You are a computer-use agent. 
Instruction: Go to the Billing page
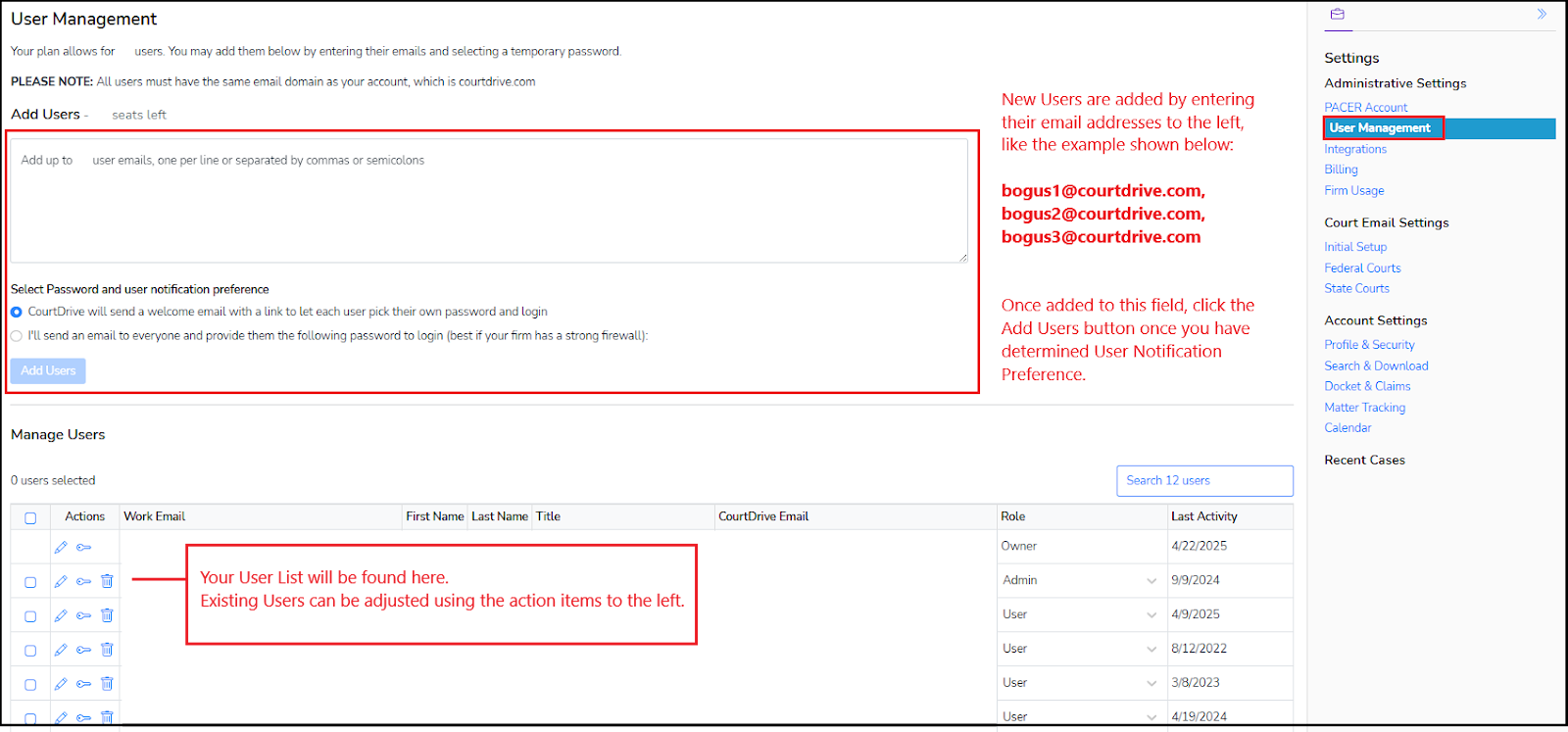coord(1341,170)
